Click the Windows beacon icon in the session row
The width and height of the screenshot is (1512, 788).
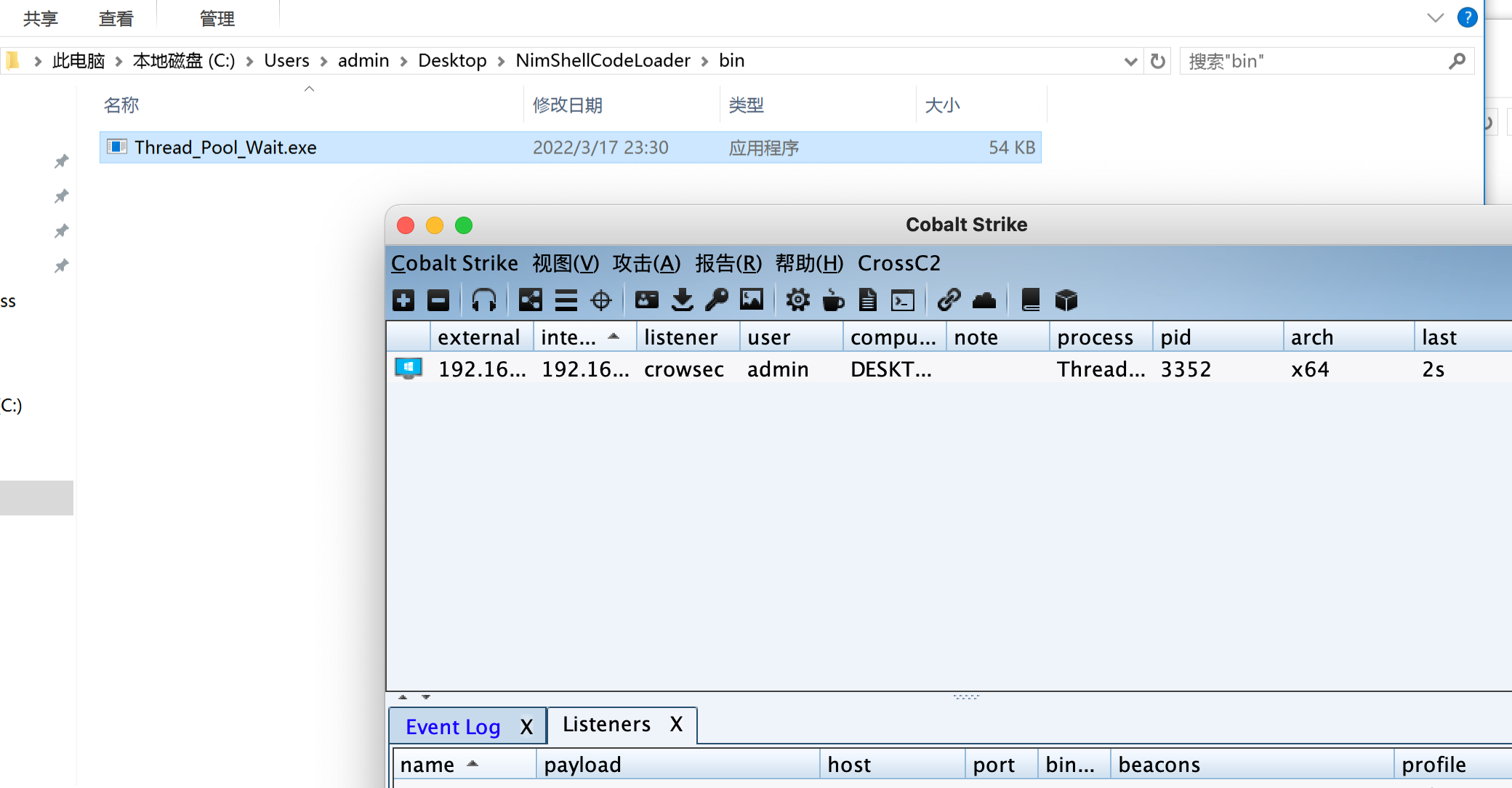[408, 369]
